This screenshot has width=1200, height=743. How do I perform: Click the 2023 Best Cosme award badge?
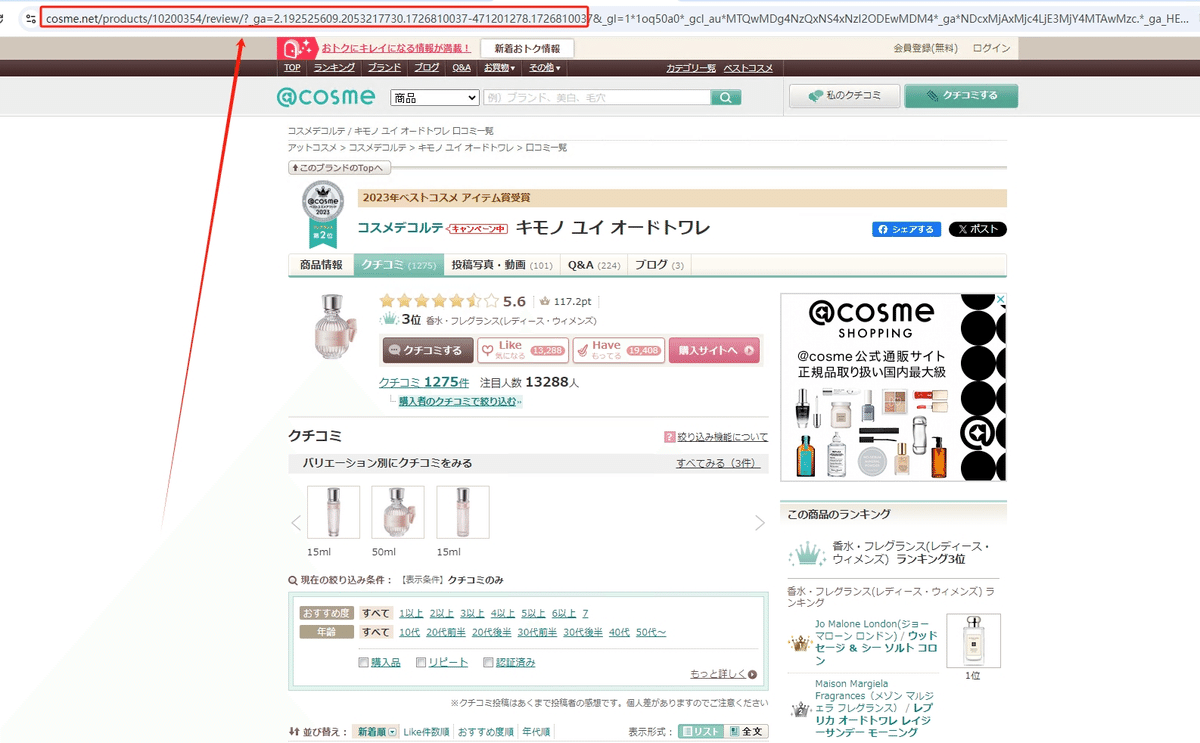[323, 213]
